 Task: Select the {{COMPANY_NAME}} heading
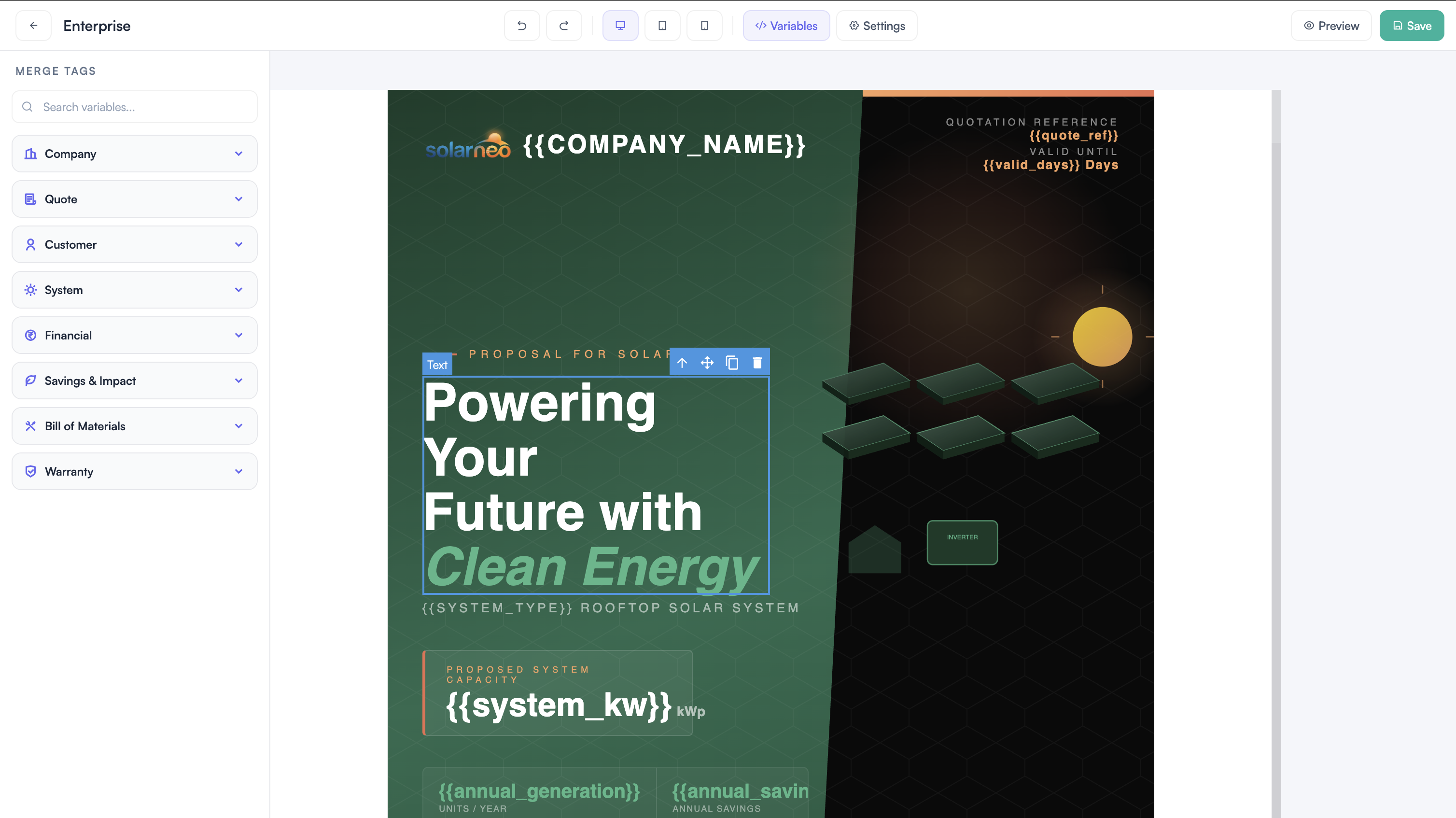(664, 144)
